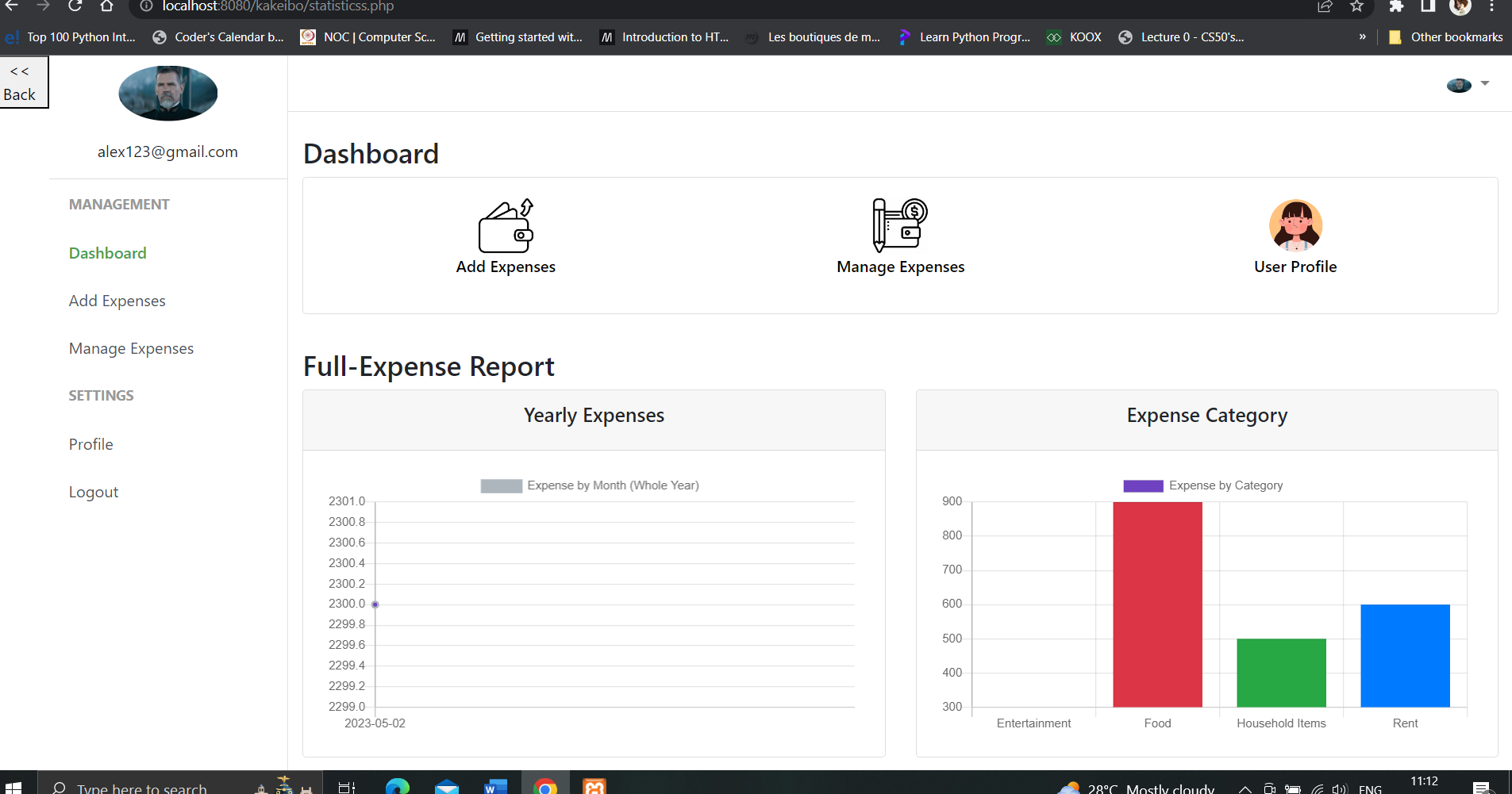Open Chrome's home icon
Image resolution: width=1512 pixels, height=794 pixels.
[107, 6]
